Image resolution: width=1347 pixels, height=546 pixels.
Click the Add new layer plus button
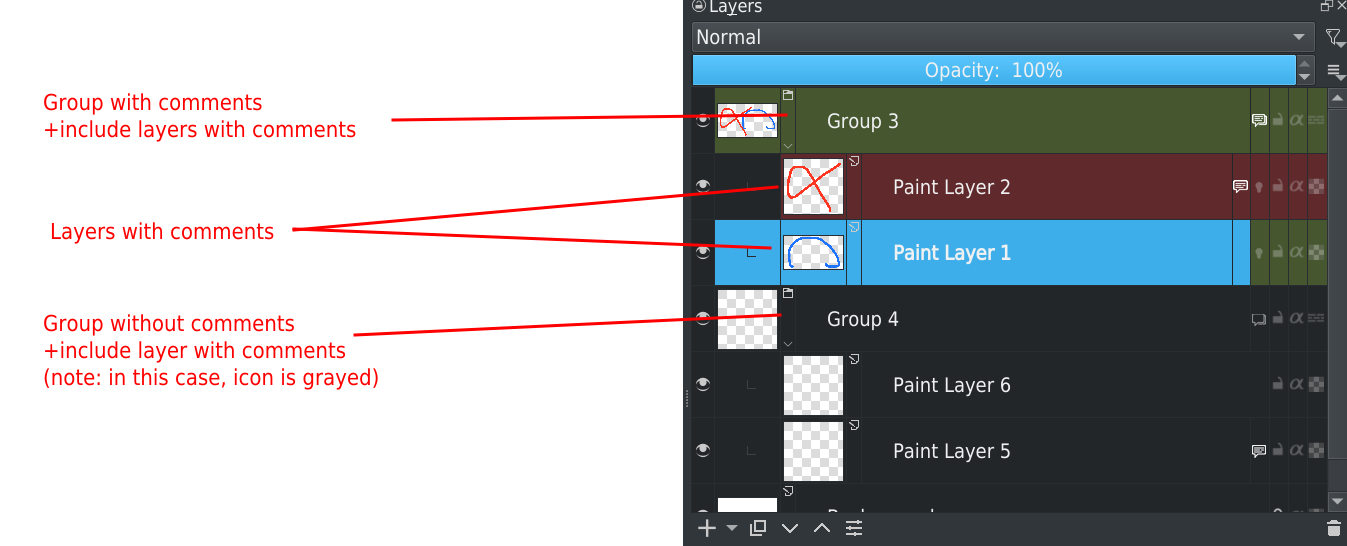[x=706, y=528]
